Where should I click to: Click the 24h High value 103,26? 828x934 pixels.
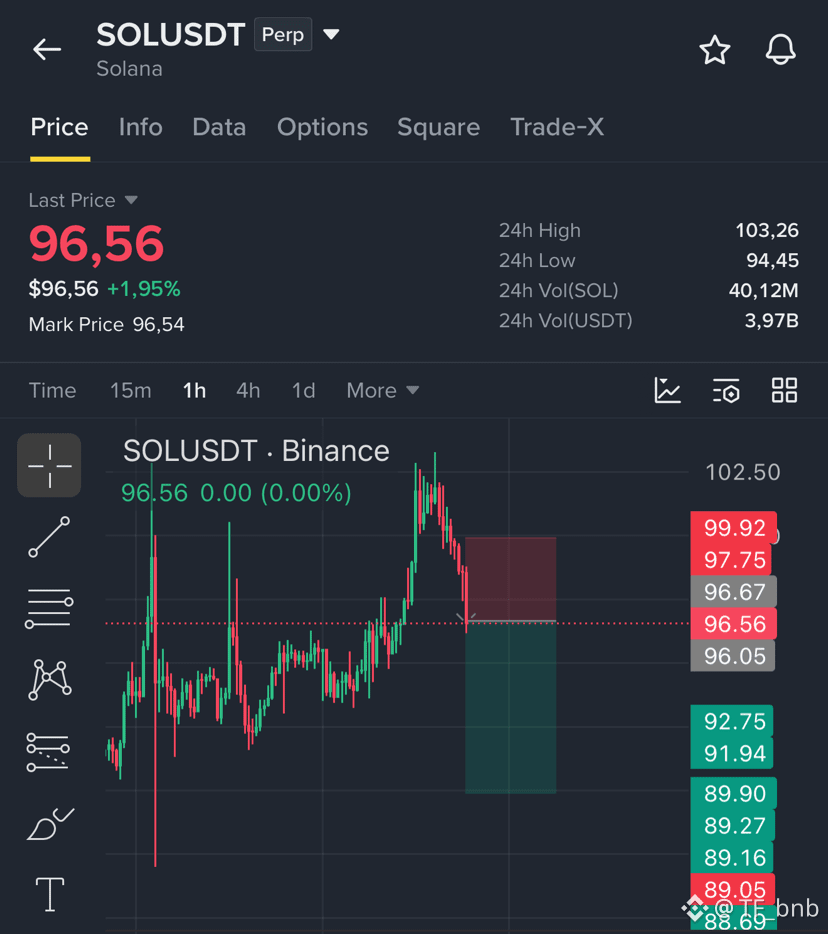click(x=767, y=231)
